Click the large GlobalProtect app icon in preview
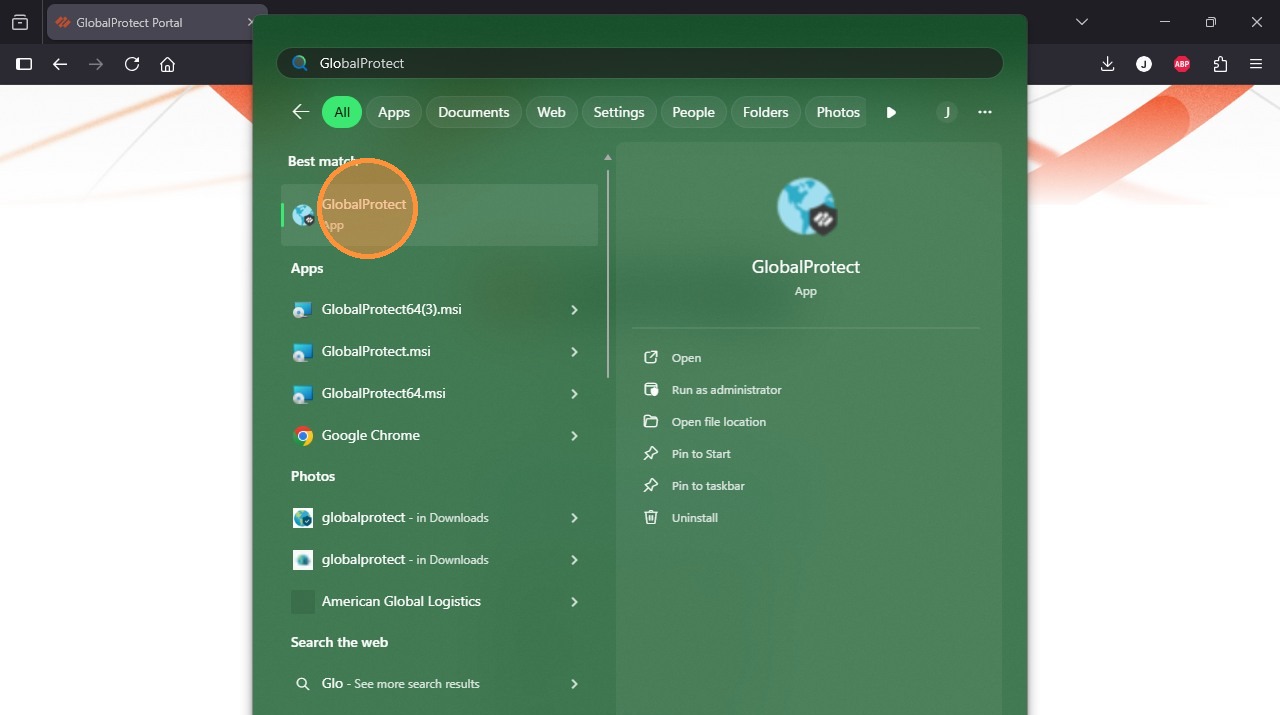The image size is (1280, 715). [806, 207]
